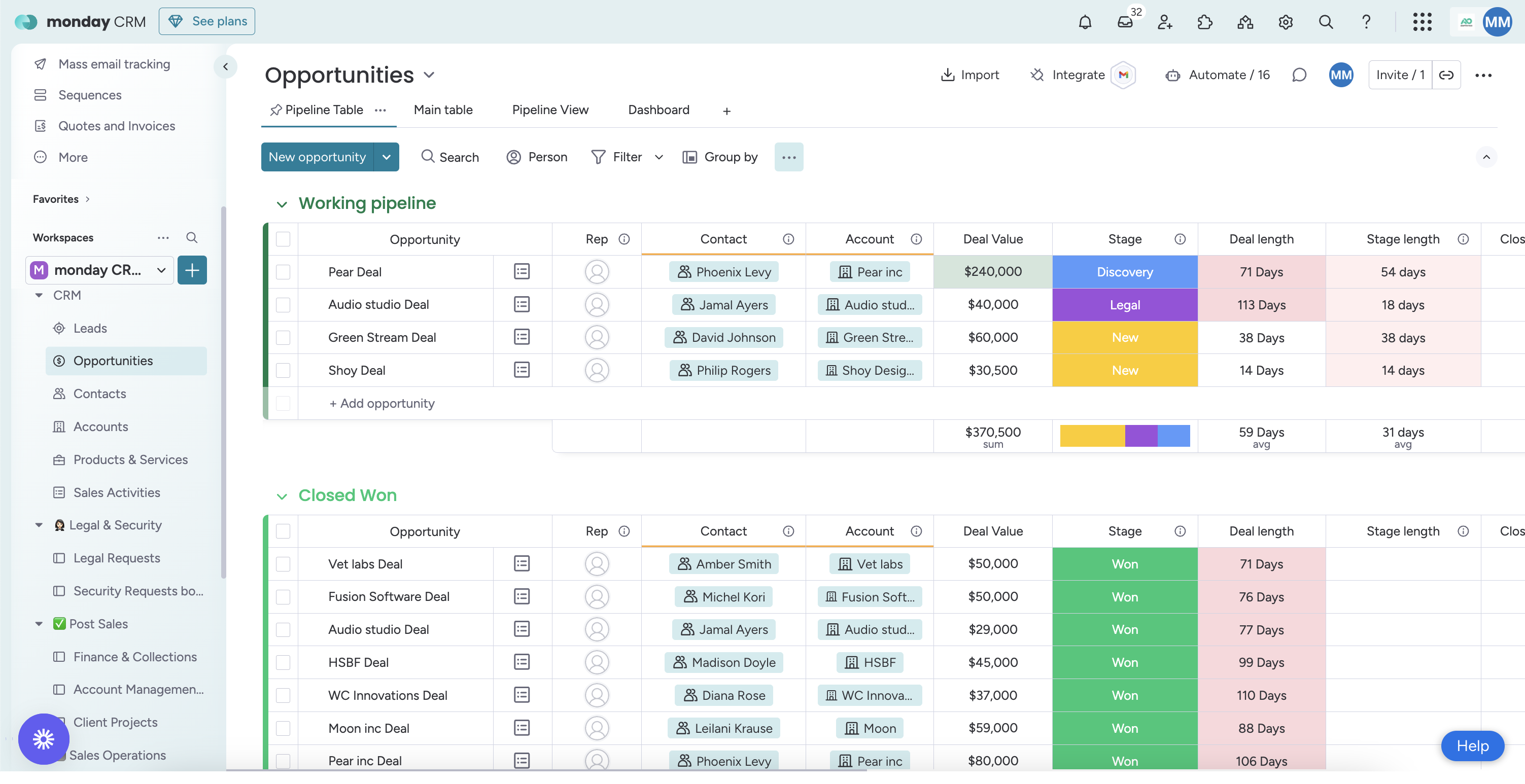Image resolution: width=1525 pixels, height=784 pixels.
Task: Tick the Green Stream Deal checkbox
Action: click(x=283, y=337)
